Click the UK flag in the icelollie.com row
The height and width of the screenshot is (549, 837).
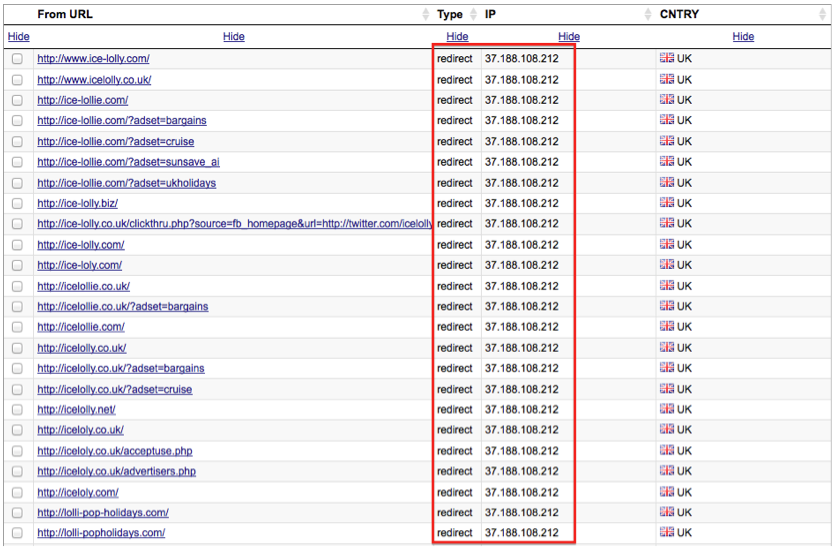[667, 326]
